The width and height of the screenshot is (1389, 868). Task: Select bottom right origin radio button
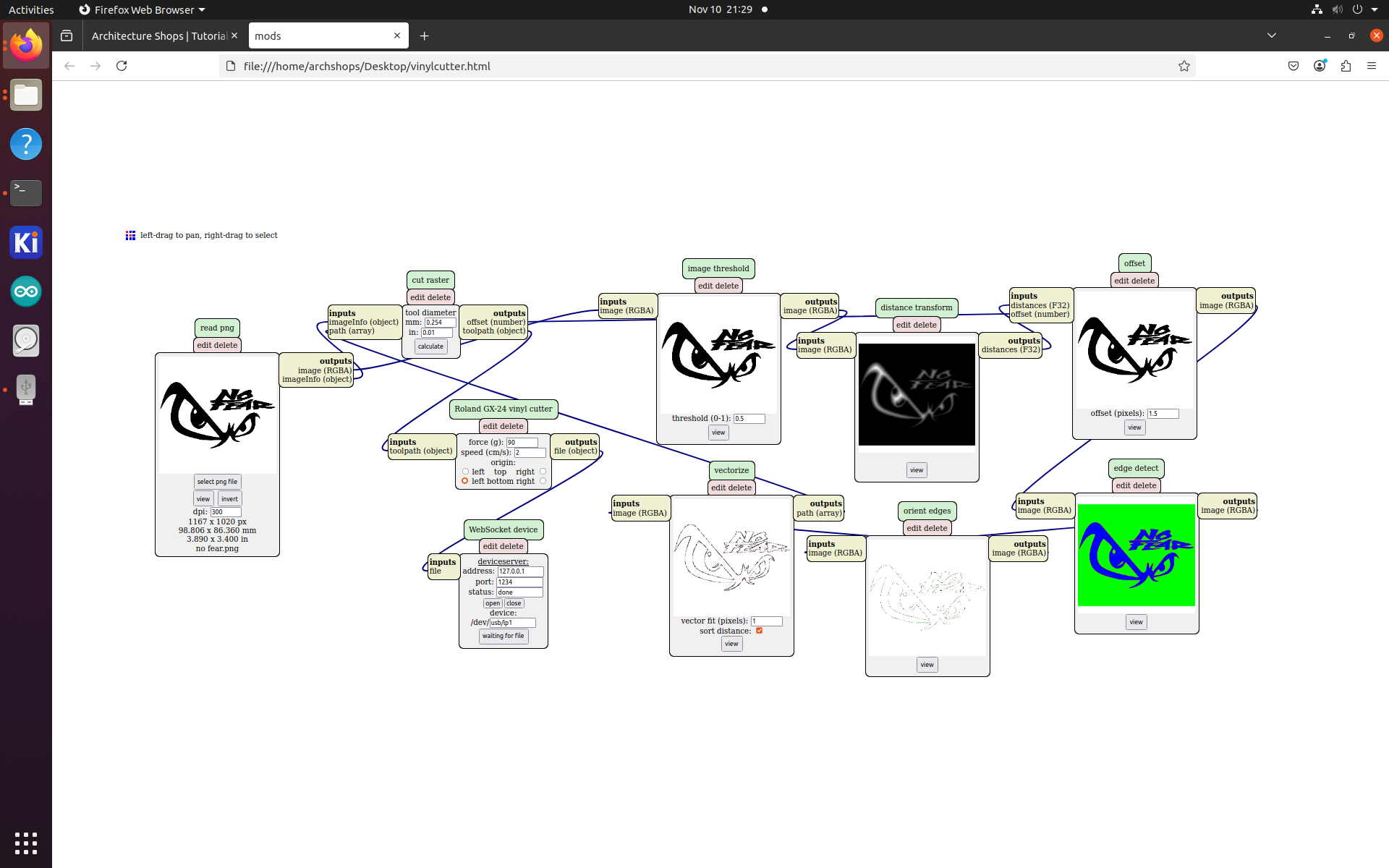[x=543, y=481]
